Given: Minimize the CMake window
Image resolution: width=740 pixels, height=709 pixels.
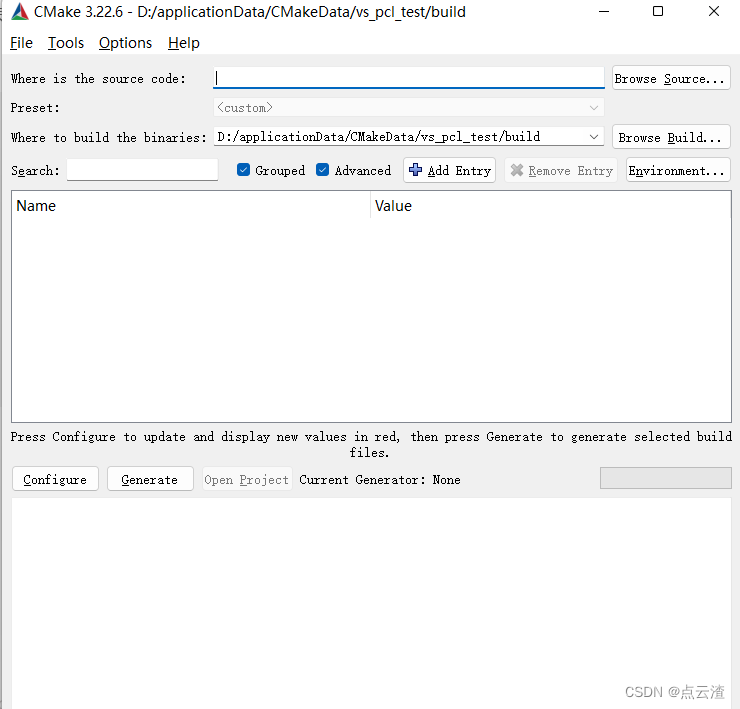Looking at the screenshot, I should pos(604,11).
